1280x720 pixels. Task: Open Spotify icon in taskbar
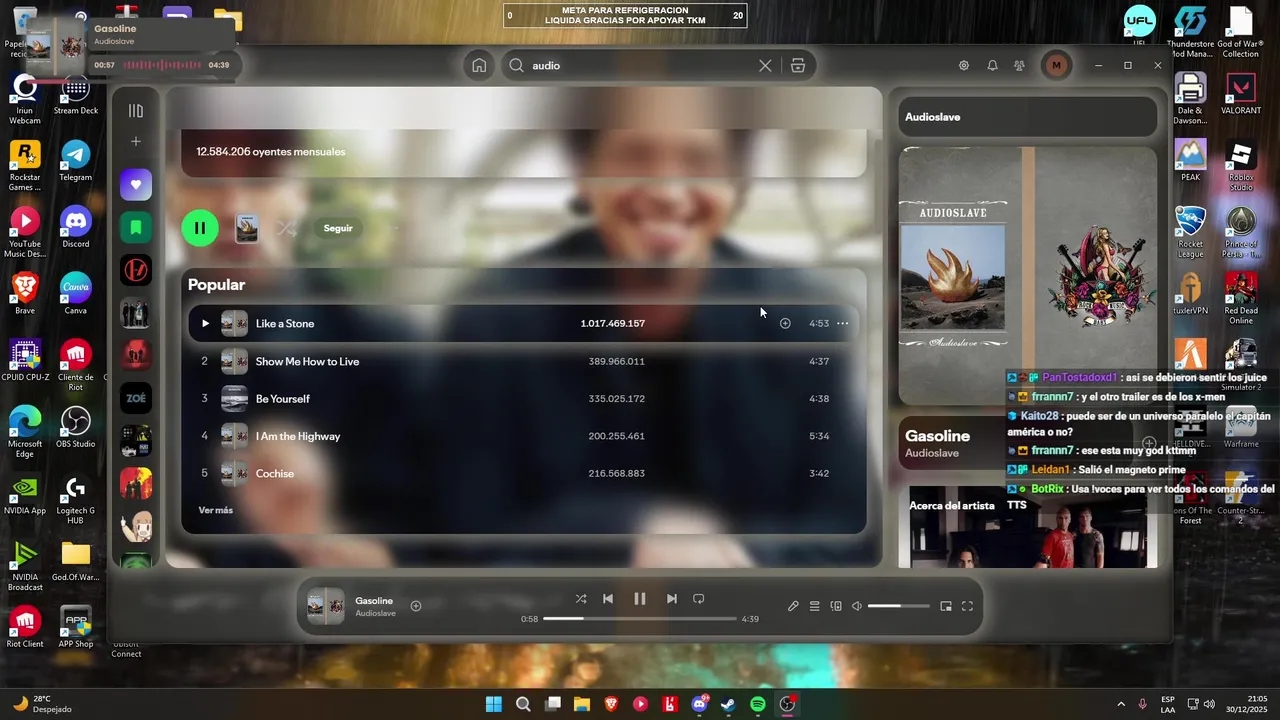click(x=758, y=704)
